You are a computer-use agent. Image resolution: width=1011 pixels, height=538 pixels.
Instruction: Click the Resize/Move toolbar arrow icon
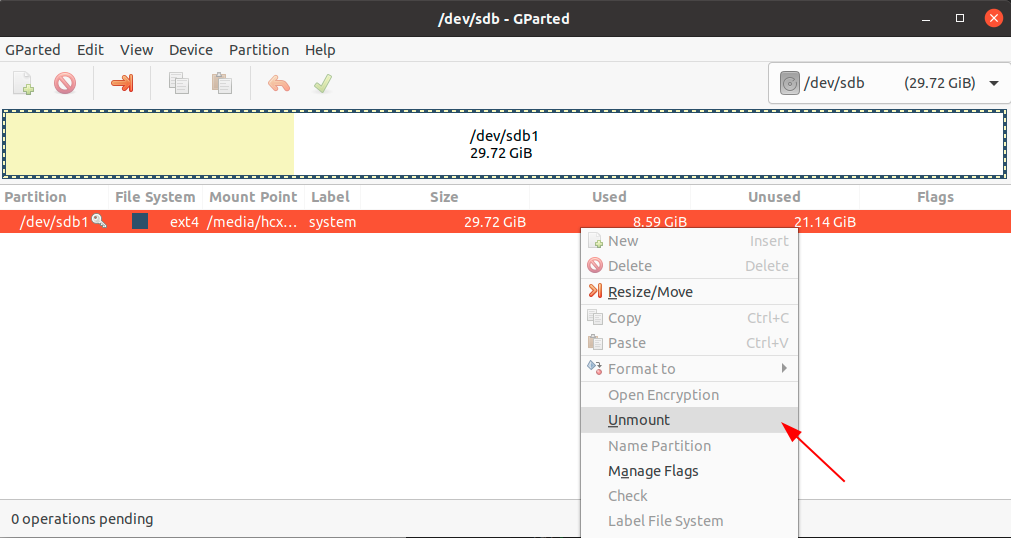pyautogui.click(x=122, y=83)
